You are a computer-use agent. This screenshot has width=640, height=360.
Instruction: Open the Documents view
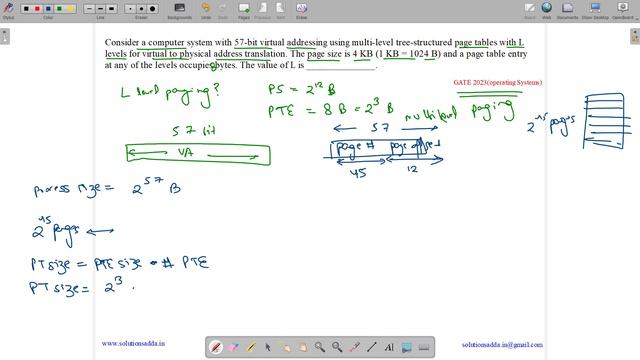[567, 10]
